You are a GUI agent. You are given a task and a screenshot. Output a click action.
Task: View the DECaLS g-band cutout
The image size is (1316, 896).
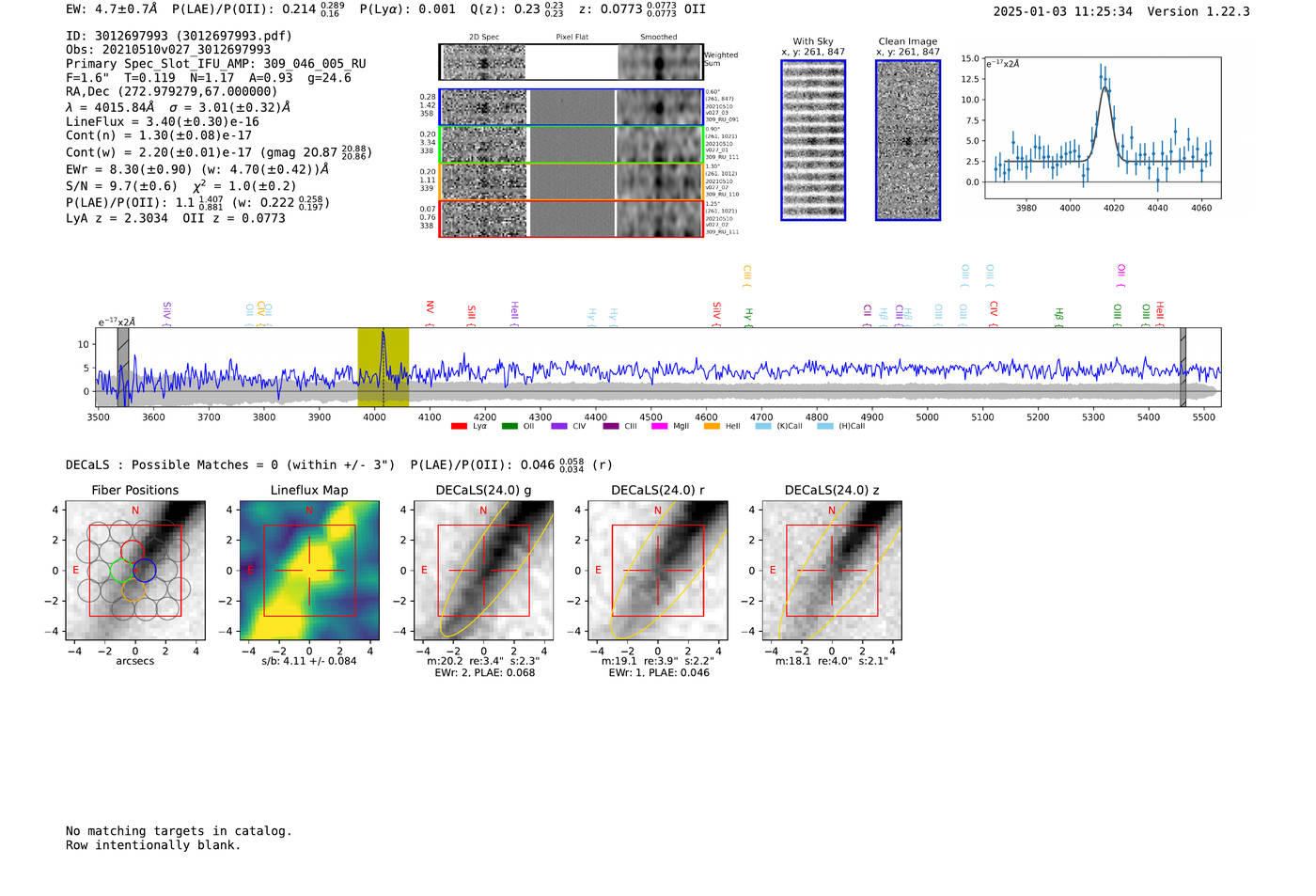(x=484, y=571)
